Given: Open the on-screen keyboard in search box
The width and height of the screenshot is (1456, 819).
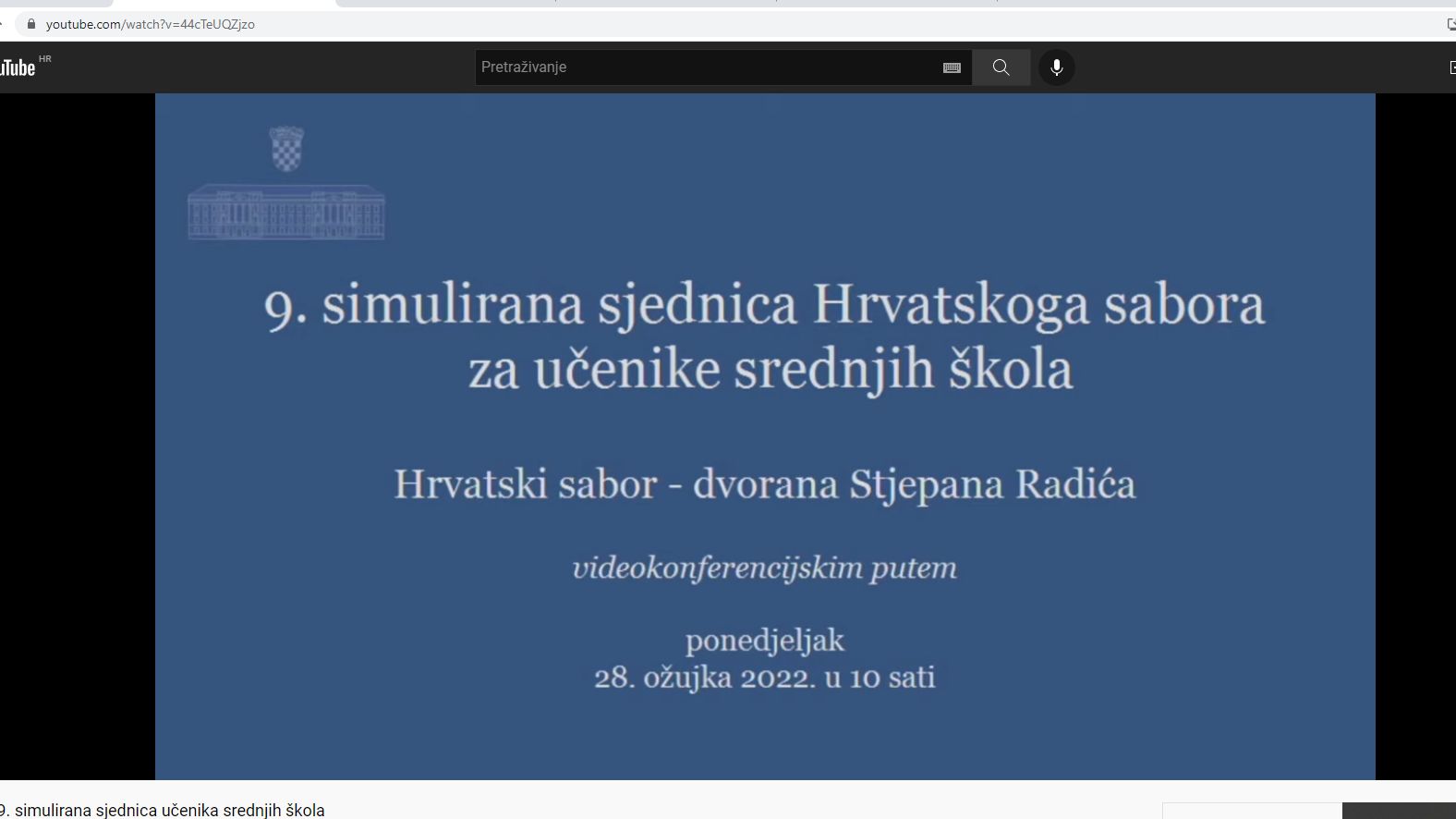Looking at the screenshot, I should click(952, 67).
